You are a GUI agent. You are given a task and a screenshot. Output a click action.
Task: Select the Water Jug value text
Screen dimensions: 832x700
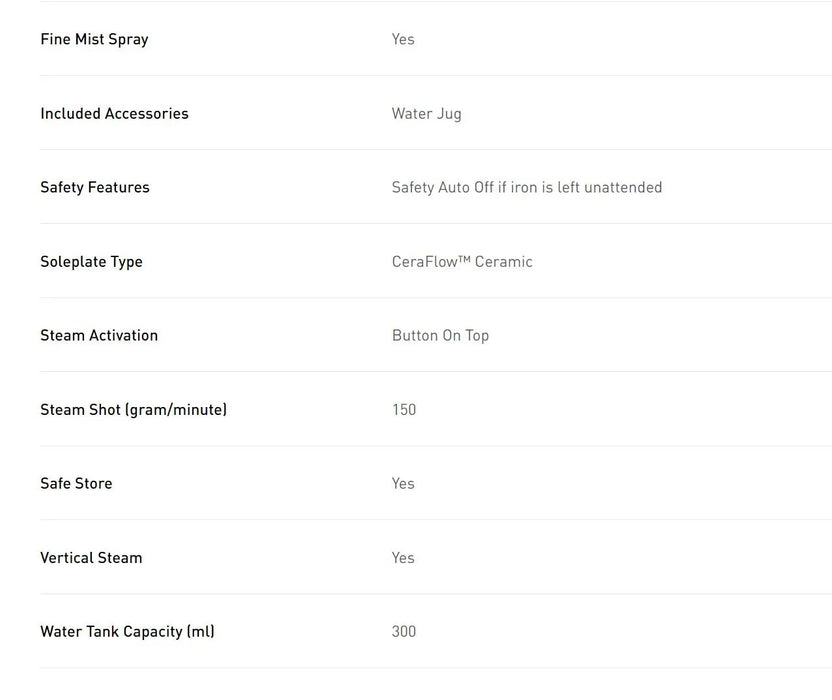click(426, 113)
